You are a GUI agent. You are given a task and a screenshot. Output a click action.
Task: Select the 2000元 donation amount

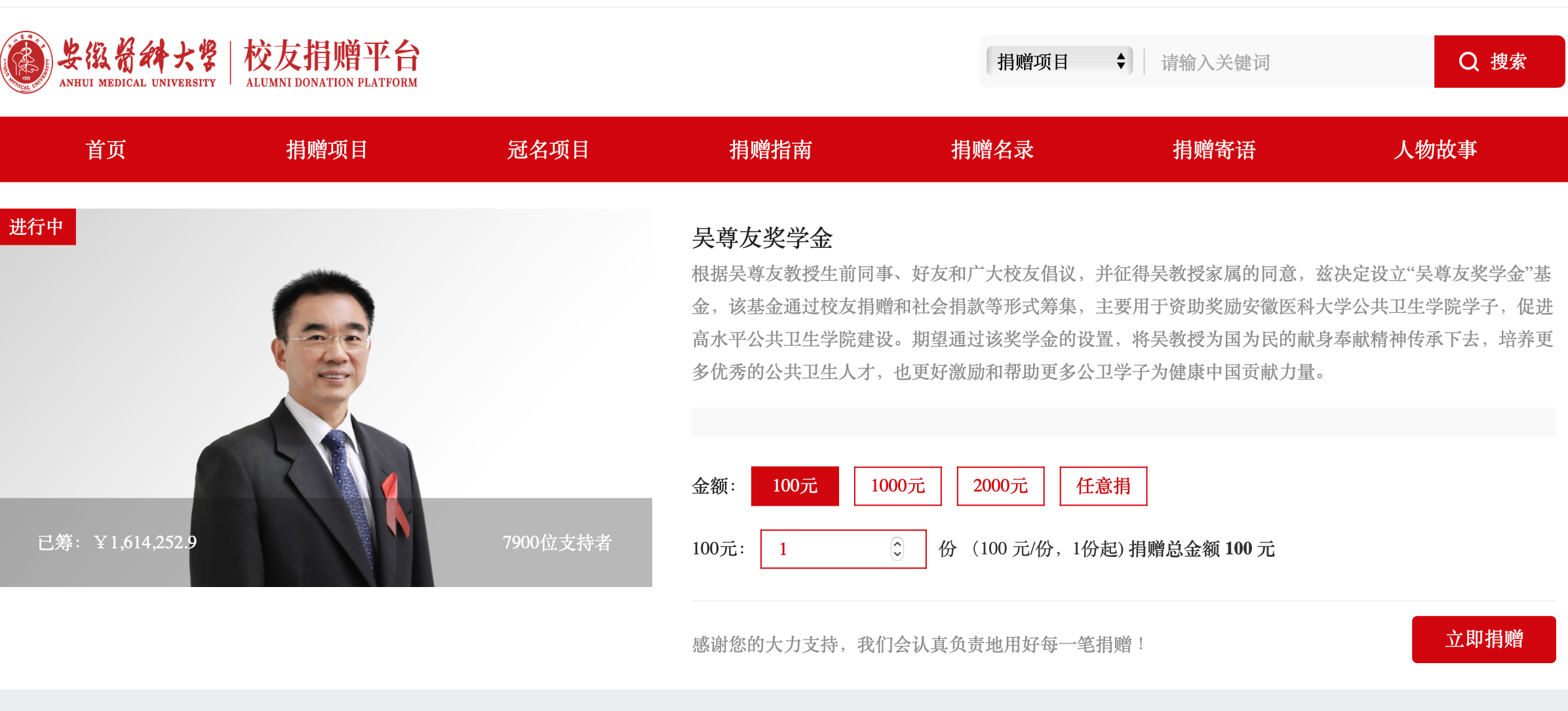[1000, 486]
